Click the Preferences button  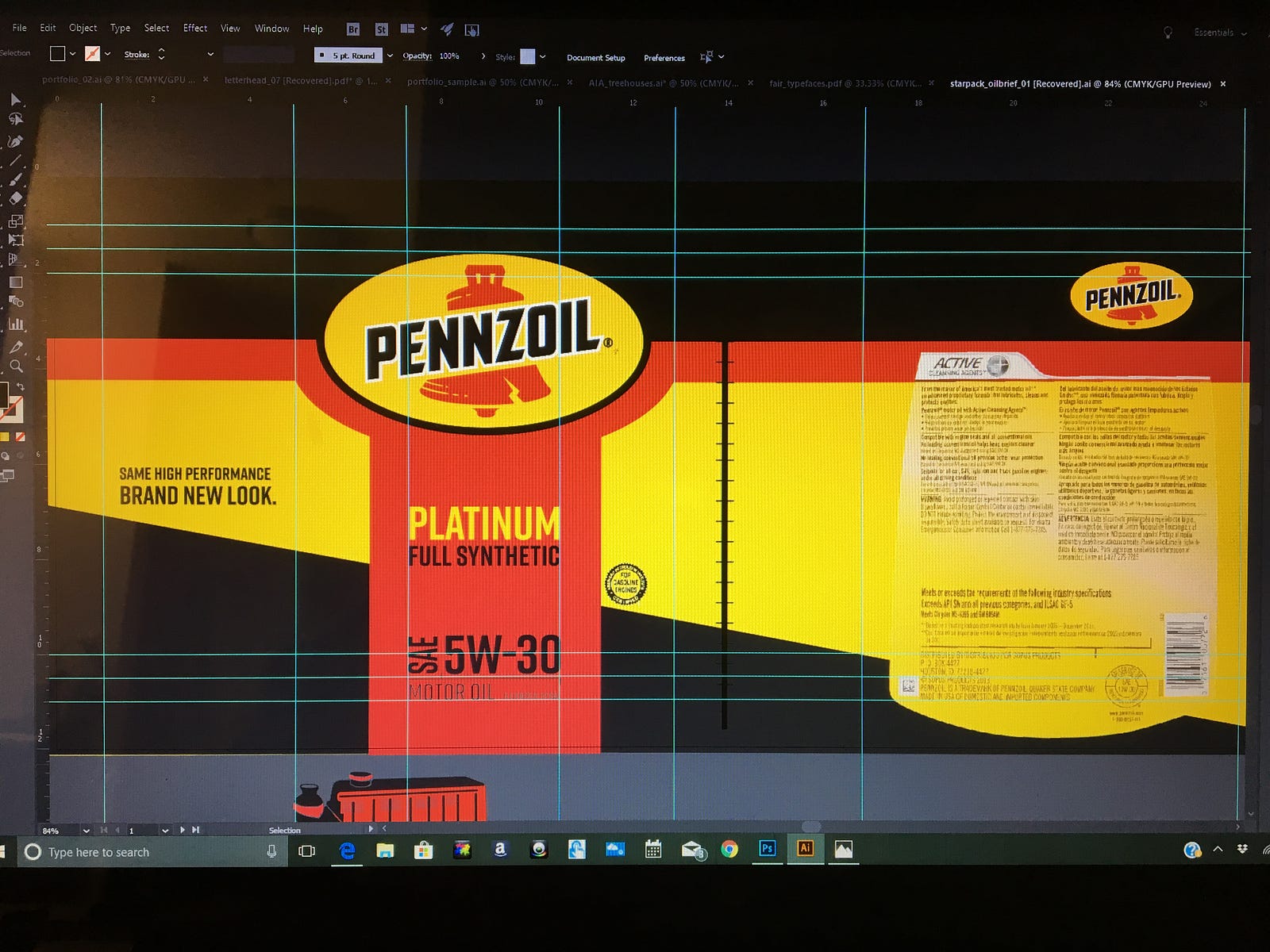664,58
